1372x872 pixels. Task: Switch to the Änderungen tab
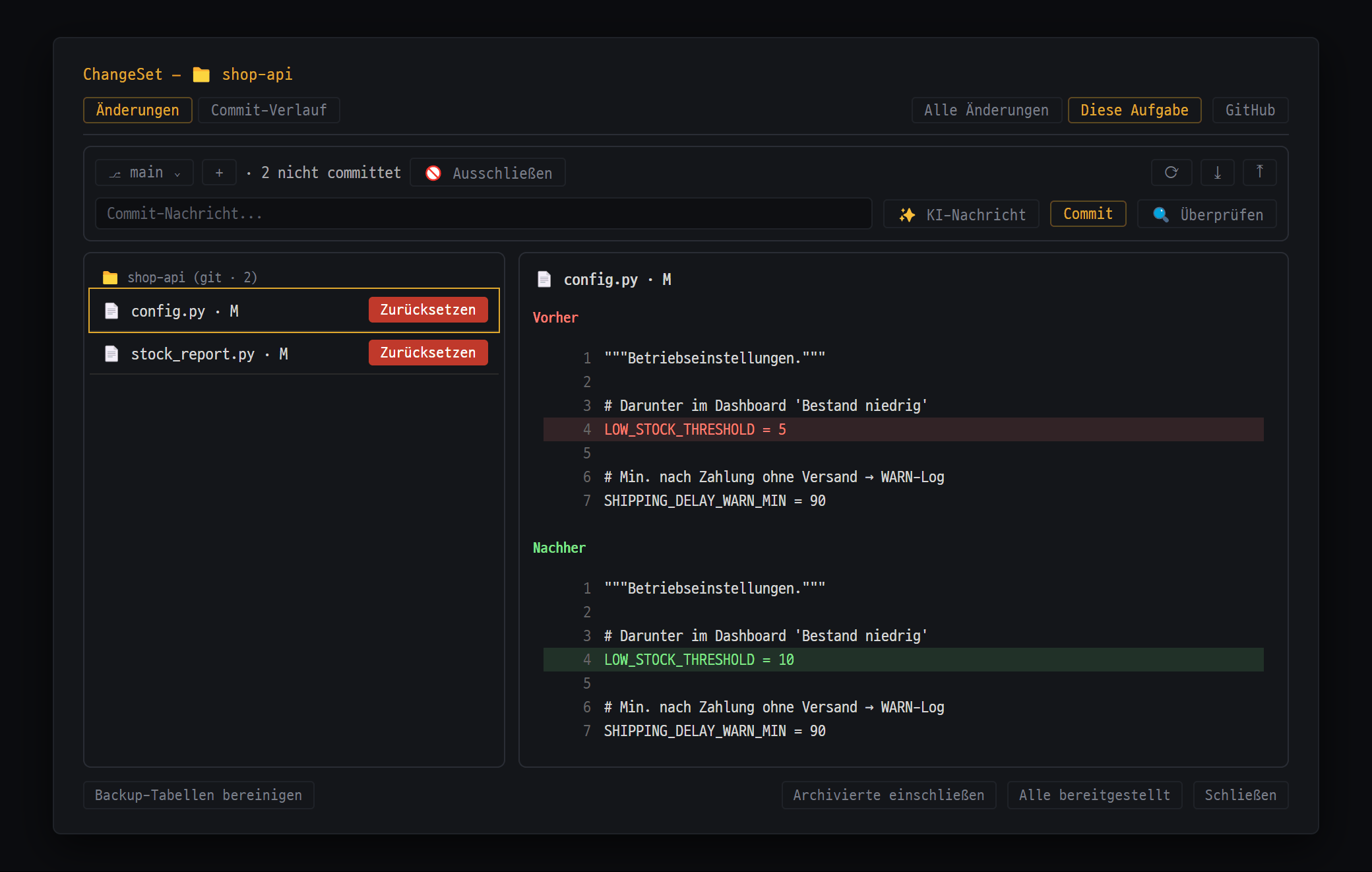click(138, 110)
